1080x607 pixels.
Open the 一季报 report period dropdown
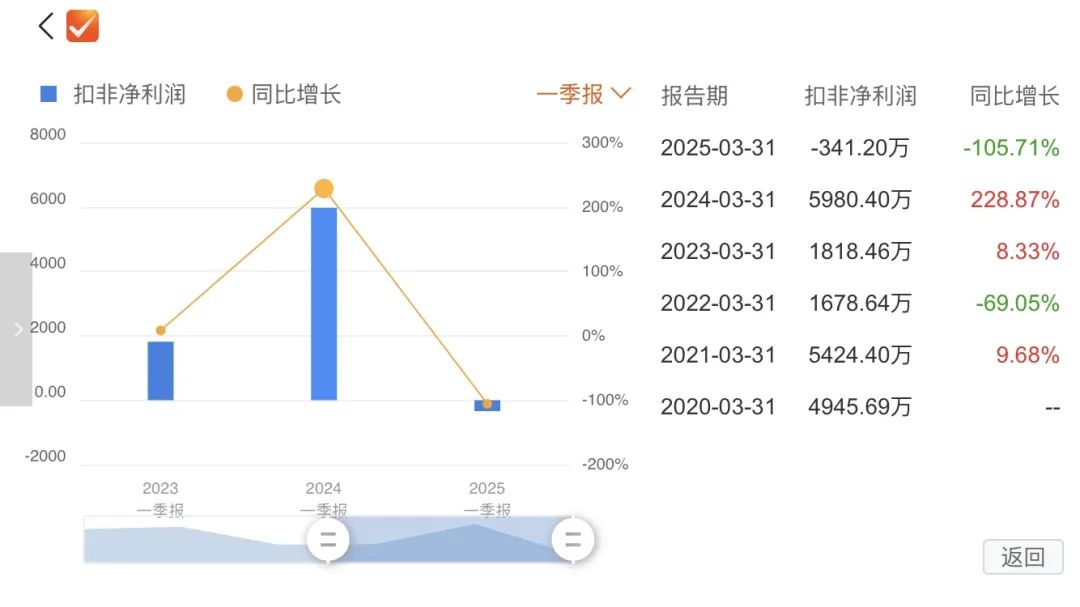coord(583,94)
